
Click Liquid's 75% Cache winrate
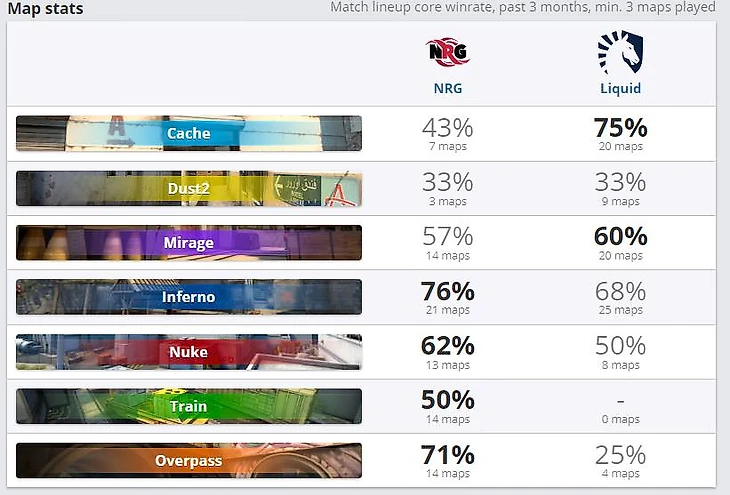point(620,128)
